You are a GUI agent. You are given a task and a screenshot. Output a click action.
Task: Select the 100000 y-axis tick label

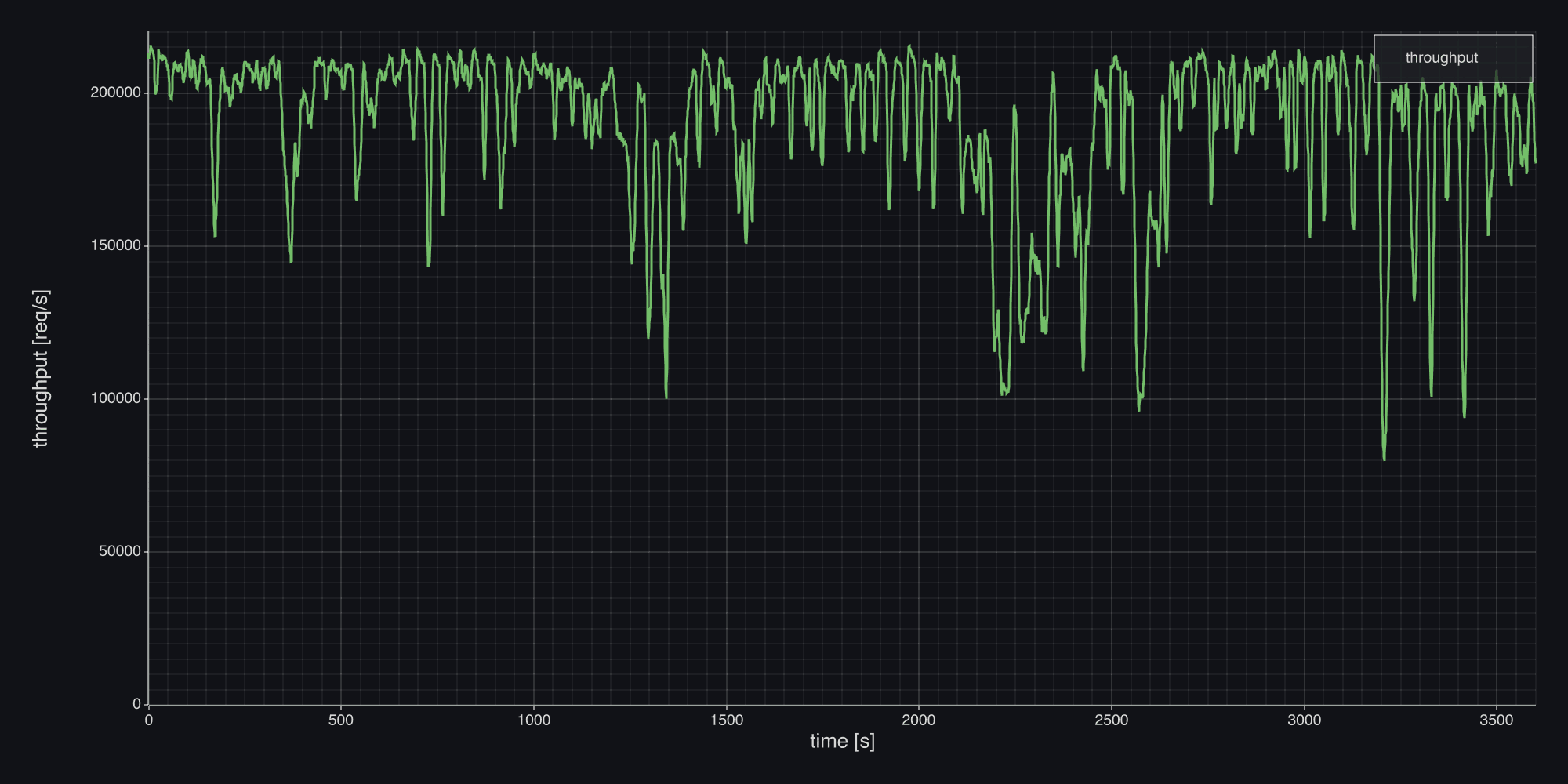(115, 398)
